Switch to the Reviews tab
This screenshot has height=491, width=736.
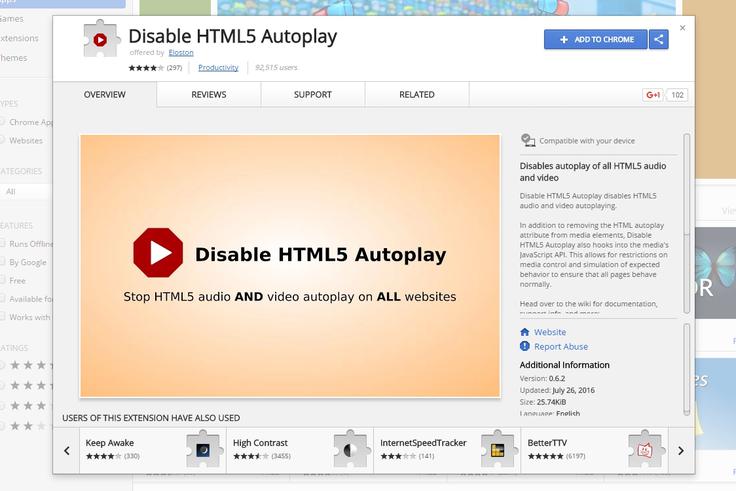[208, 94]
